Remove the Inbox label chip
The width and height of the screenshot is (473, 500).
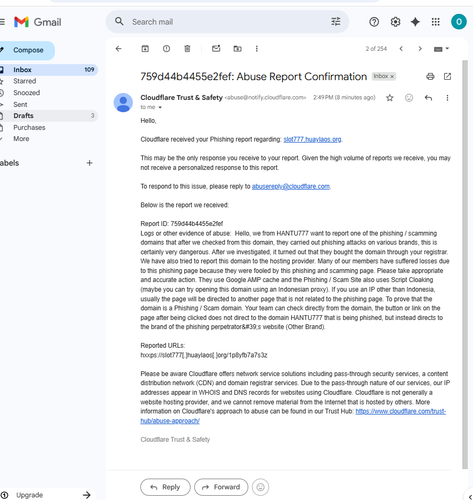392,77
